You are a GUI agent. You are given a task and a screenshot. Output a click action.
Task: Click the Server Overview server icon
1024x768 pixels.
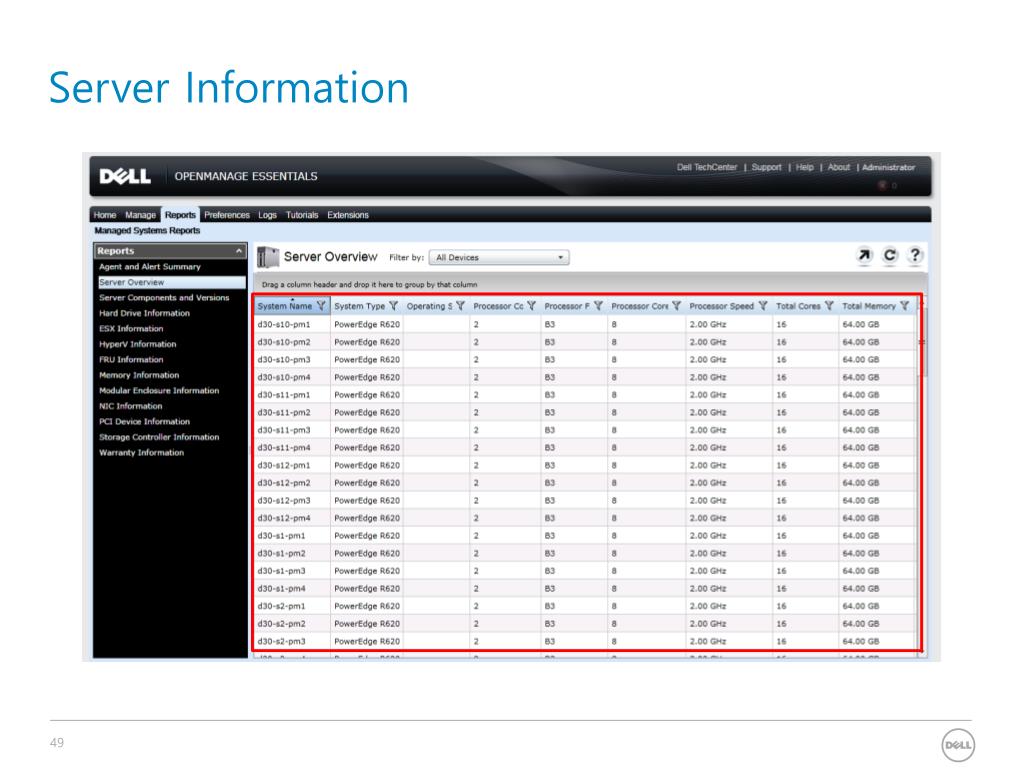pos(267,257)
